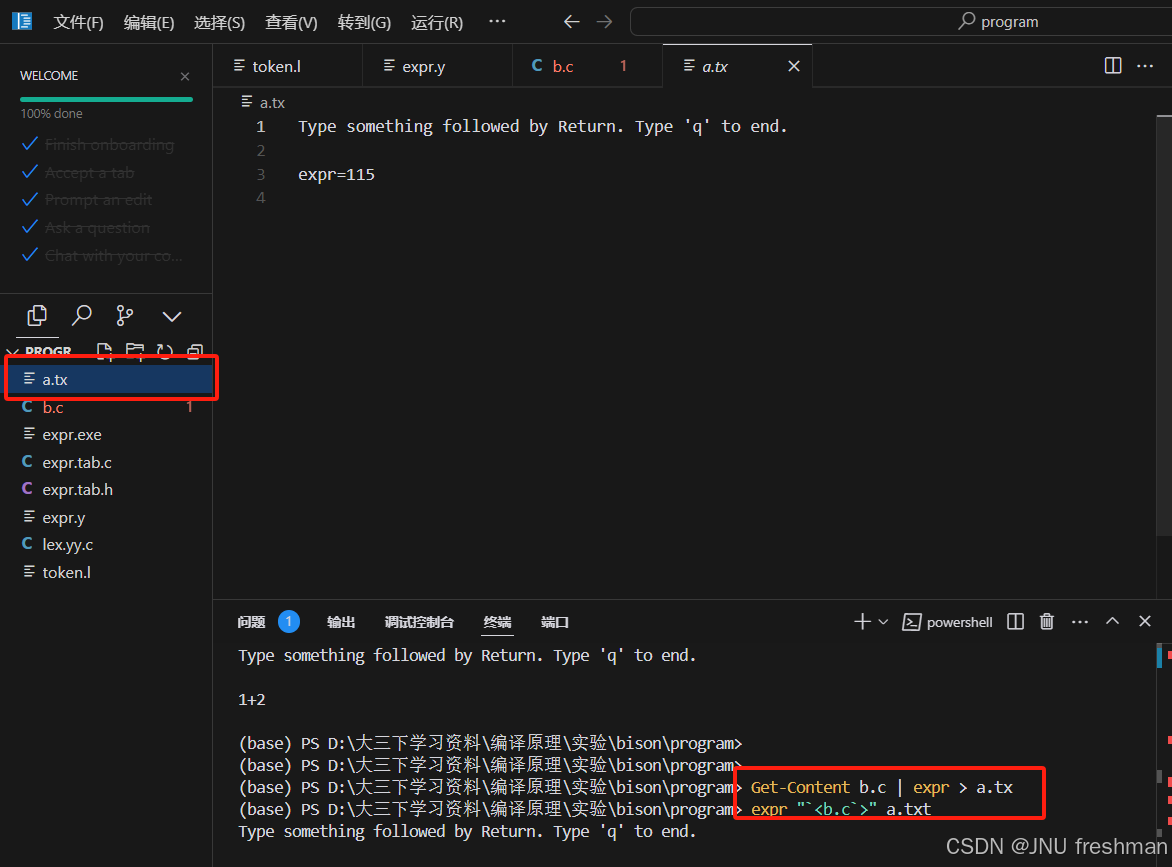
Task: Close the WELCOME onboarding panel
Action: 185,76
